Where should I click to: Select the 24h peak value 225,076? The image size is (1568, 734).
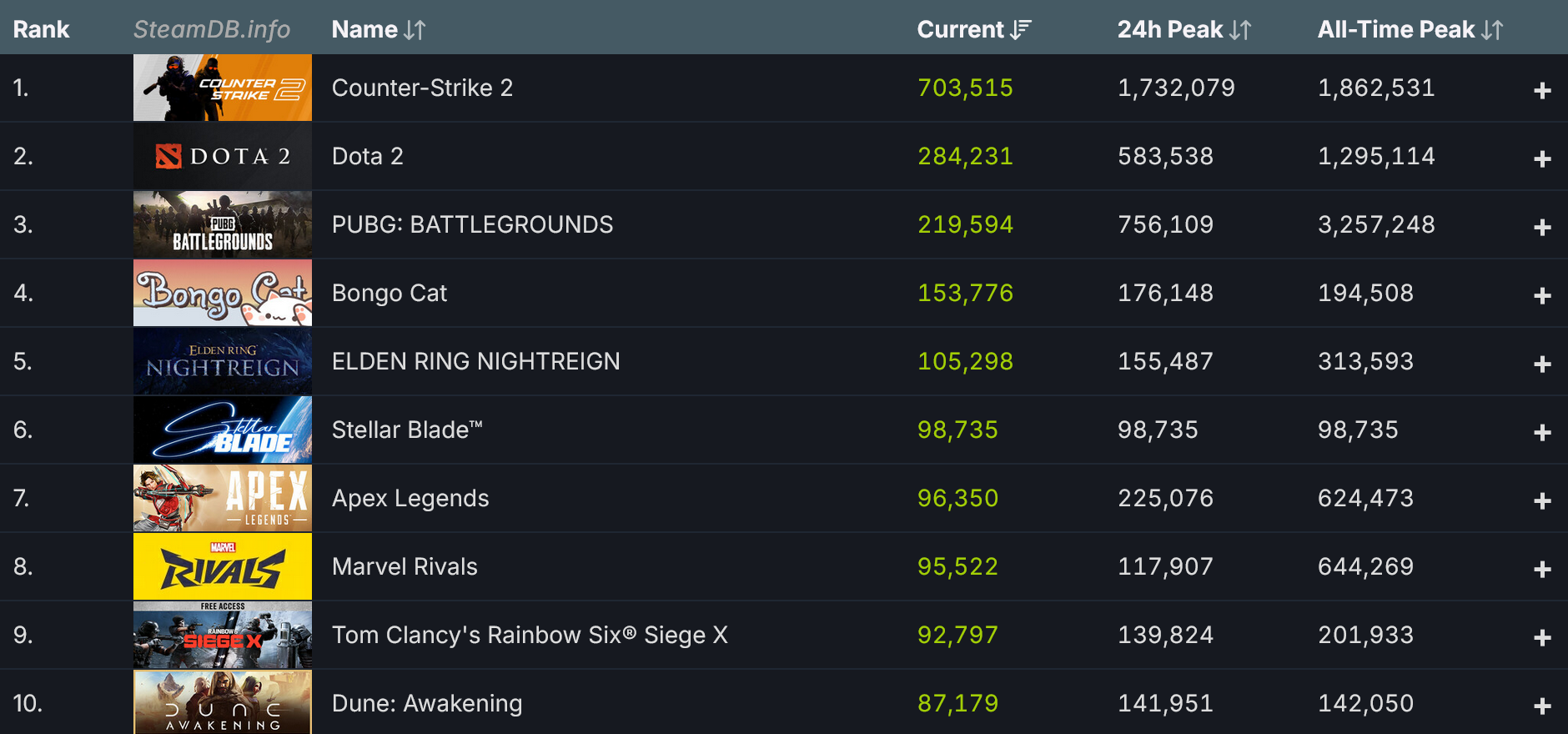point(1165,499)
